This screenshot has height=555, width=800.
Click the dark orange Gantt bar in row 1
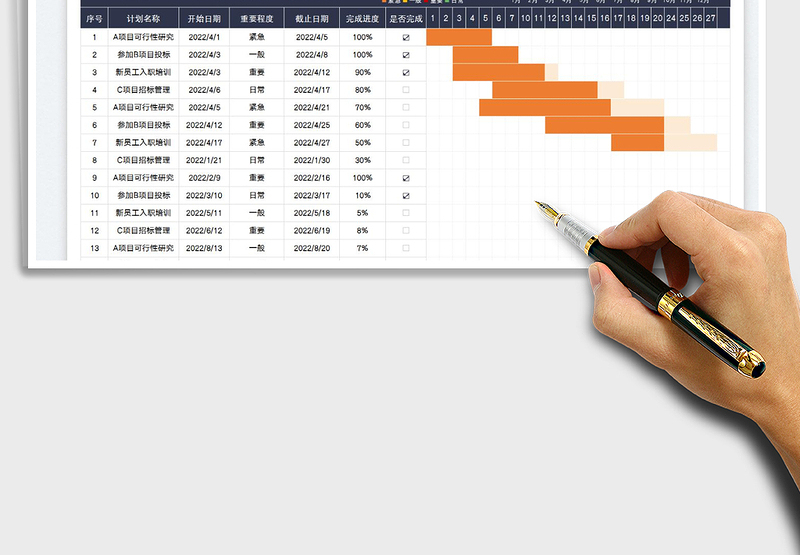[x=459, y=37]
